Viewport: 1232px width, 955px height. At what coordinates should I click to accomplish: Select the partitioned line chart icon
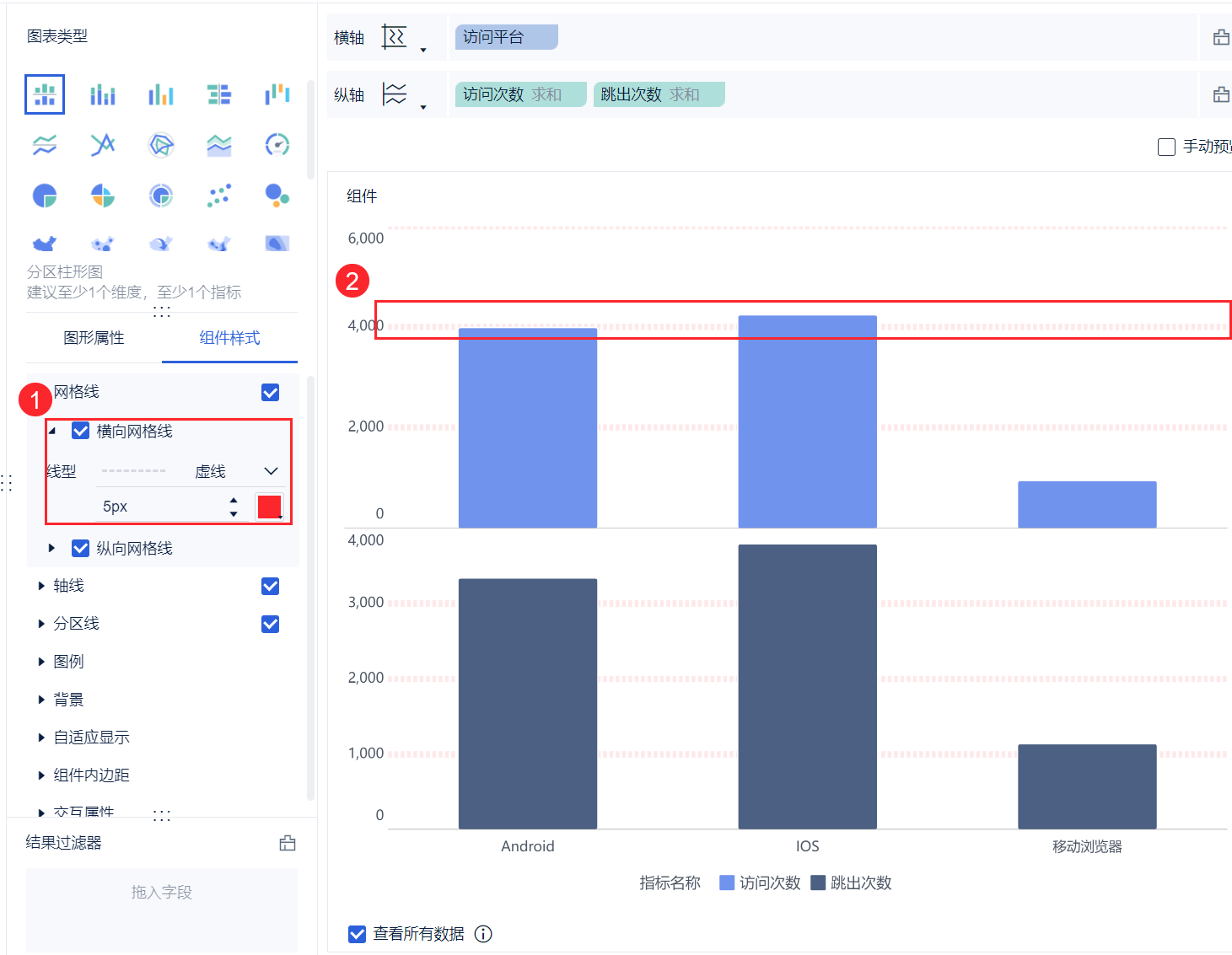[45, 145]
